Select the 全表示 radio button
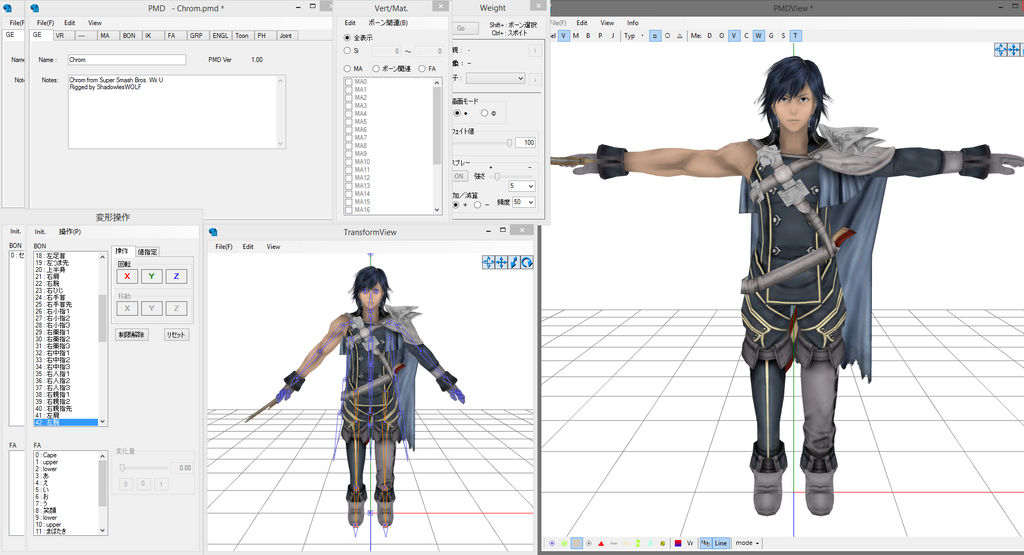The width and height of the screenshot is (1024, 555). (x=347, y=38)
